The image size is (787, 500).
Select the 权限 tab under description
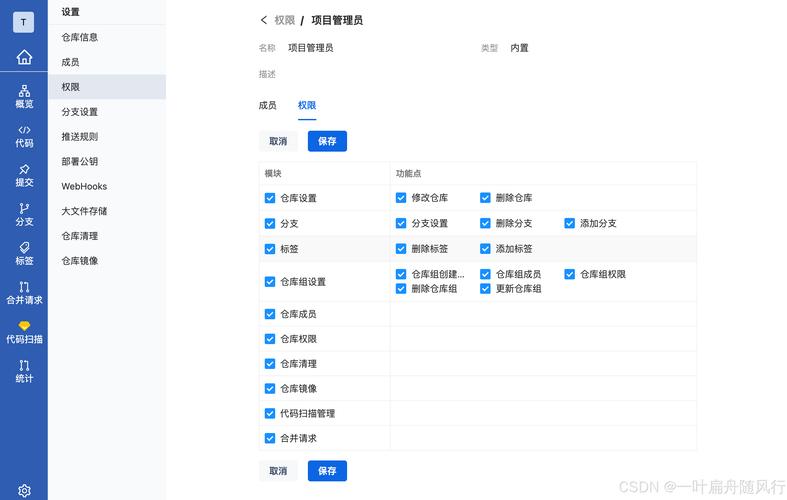(307, 105)
